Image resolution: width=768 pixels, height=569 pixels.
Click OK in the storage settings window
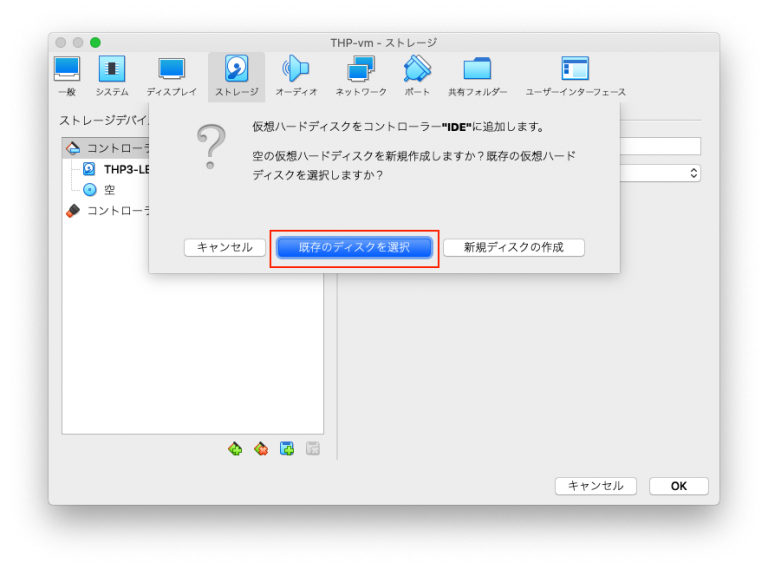[678, 486]
